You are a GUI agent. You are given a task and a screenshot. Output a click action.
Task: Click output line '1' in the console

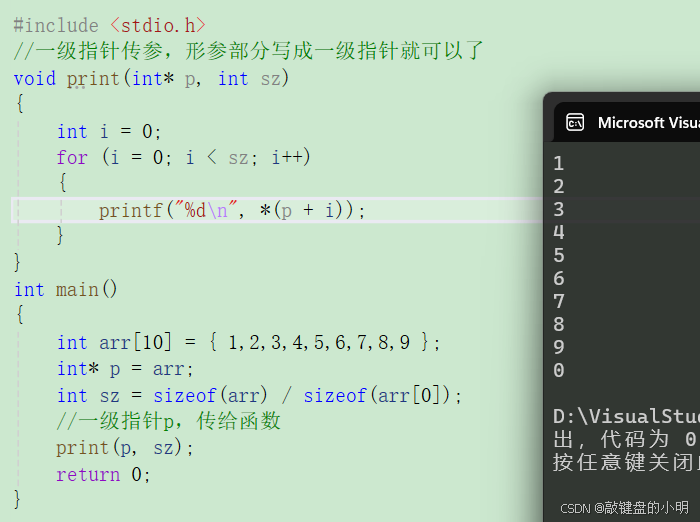click(558, 163)
